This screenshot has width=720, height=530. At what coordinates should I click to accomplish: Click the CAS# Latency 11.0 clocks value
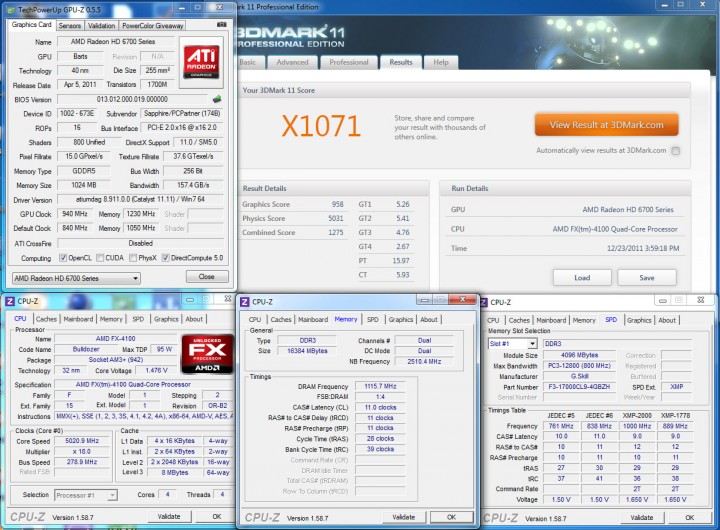[380, 407]
